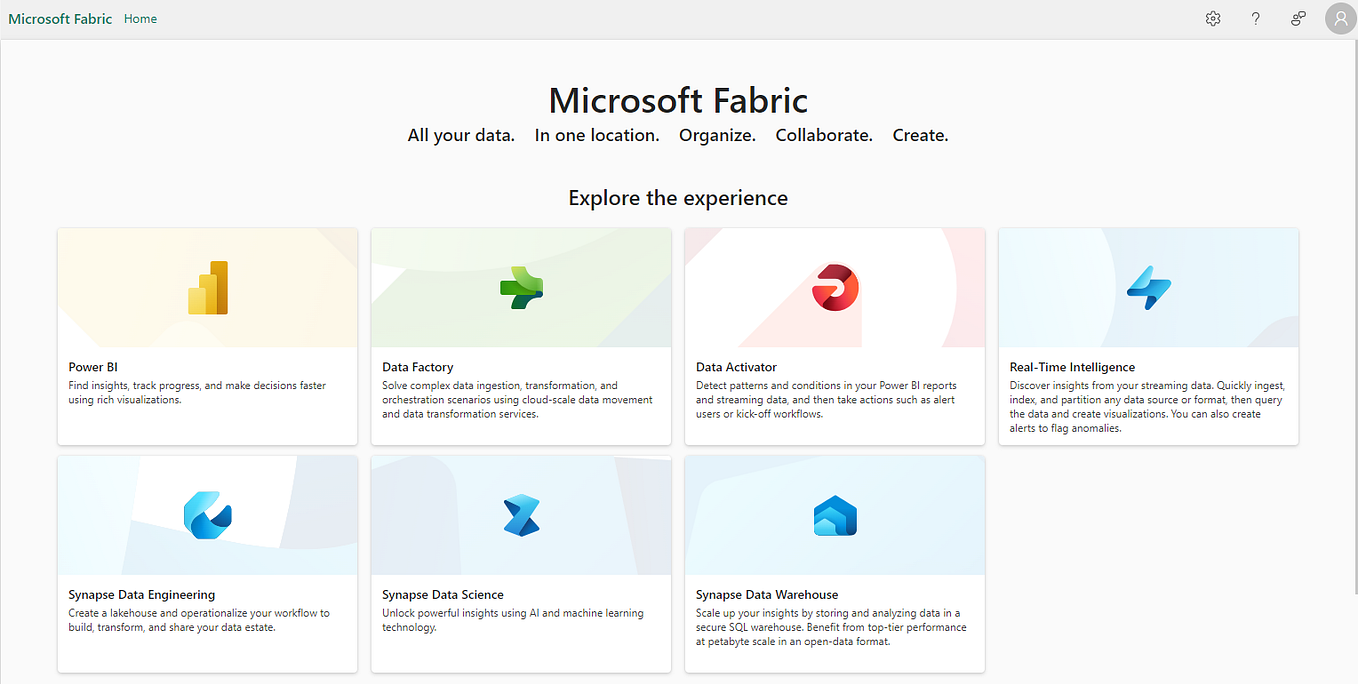The image size is (1358, 684).
Task: Click the 'All your data.' tagline text
Action: [461, 135]
